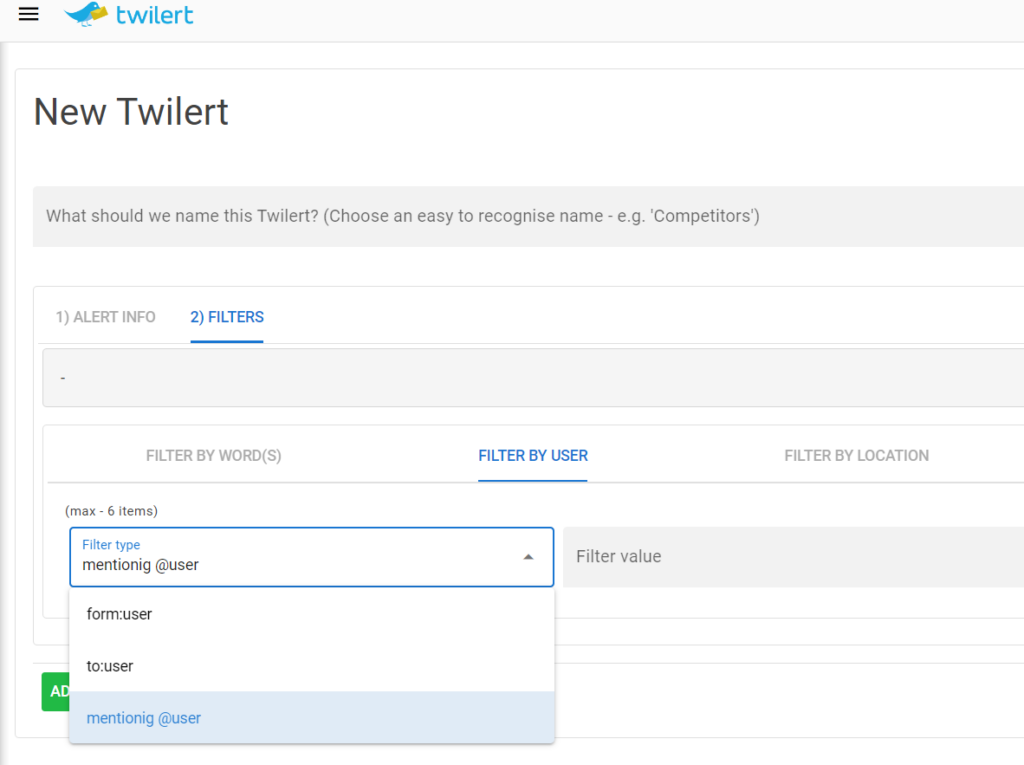Switch to FILTER BY LOCATION tab
This screenshot has width=1024, height=765.
pos(856,455)
